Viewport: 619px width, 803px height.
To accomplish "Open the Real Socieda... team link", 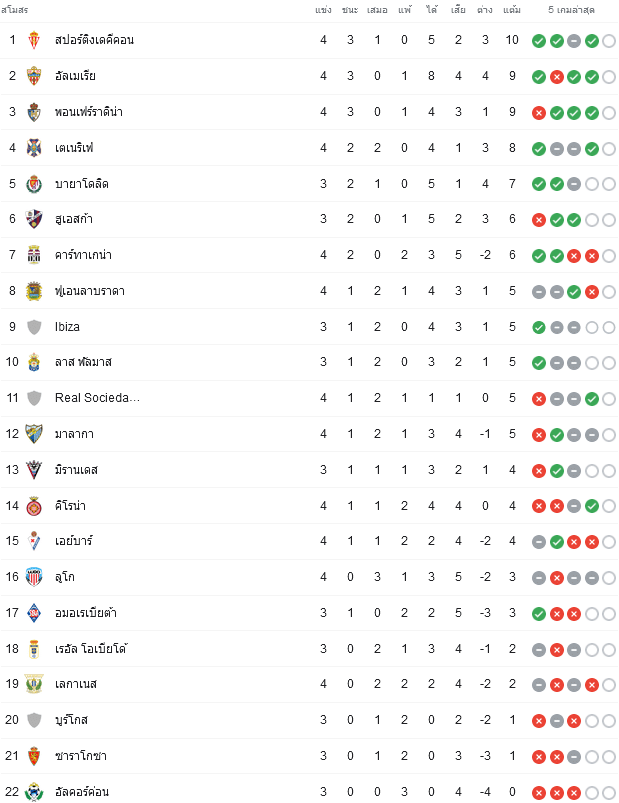I will pyautogui.click(x=97, y=398).
